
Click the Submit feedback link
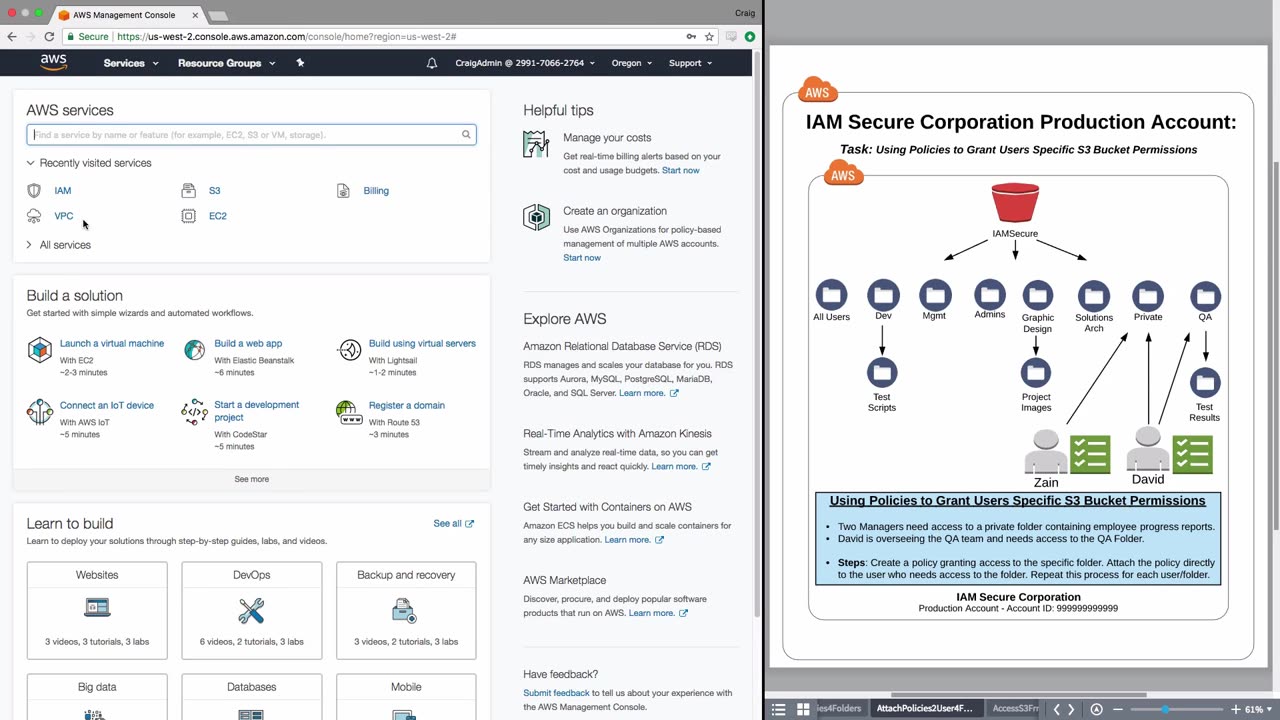(556, 693)
